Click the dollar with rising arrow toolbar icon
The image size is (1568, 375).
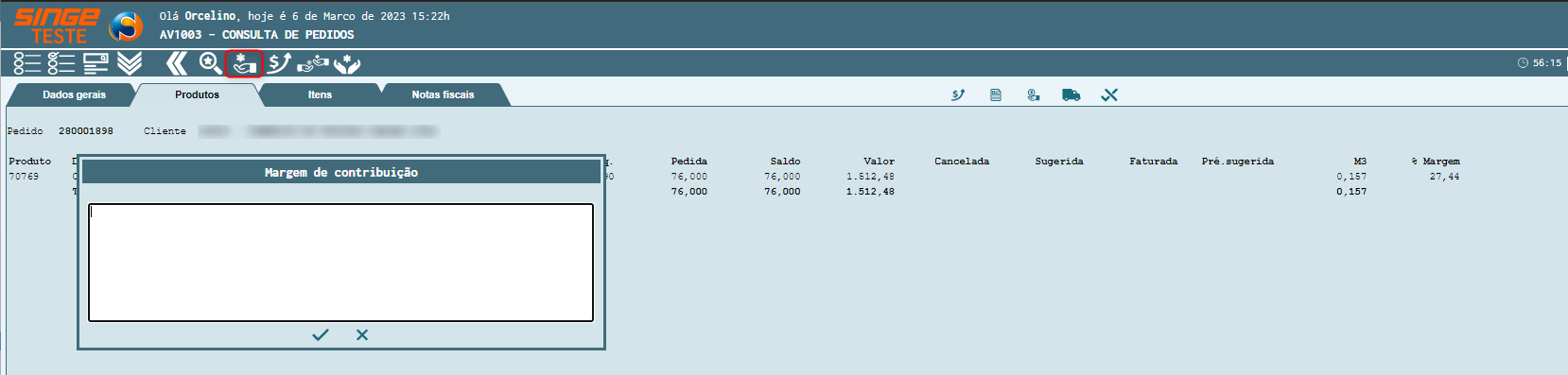tap(279, 63)
